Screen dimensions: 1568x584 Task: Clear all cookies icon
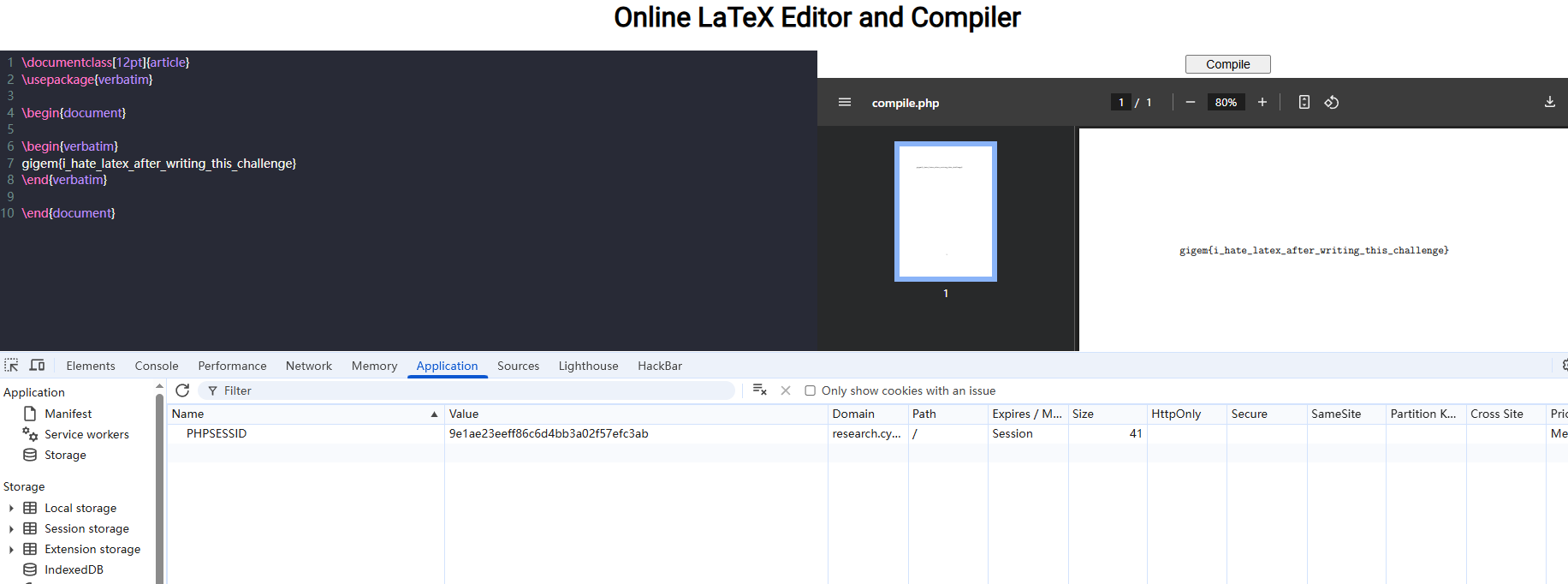coord(759,390)
